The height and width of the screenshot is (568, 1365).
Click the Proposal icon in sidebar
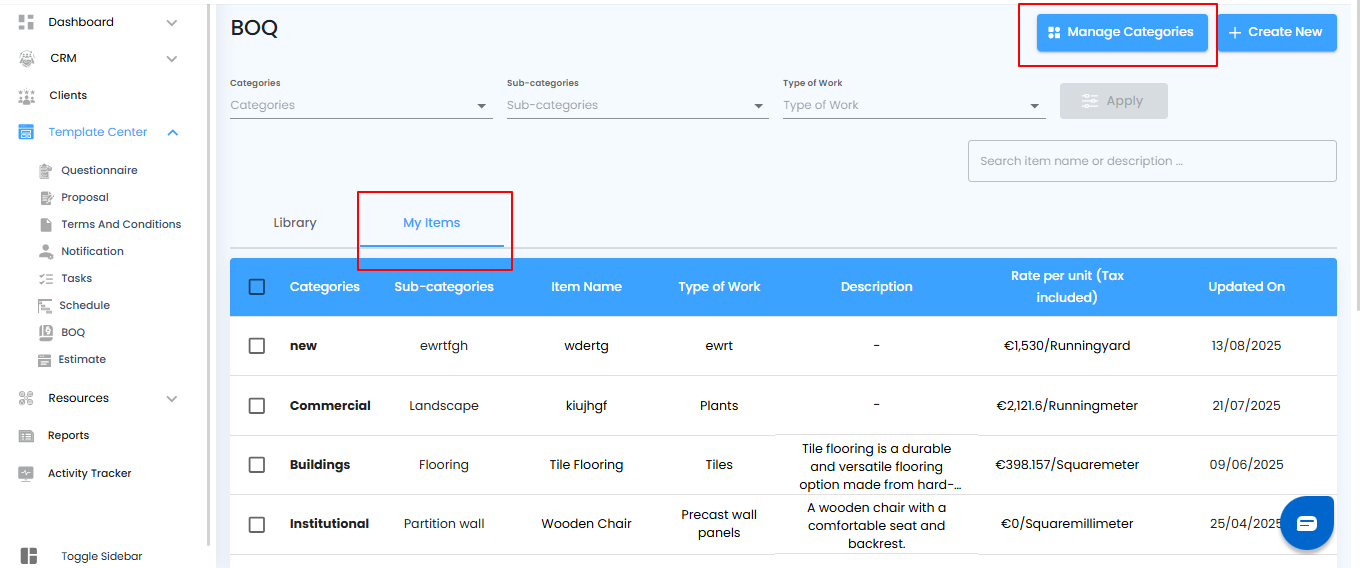pos(45,198)
